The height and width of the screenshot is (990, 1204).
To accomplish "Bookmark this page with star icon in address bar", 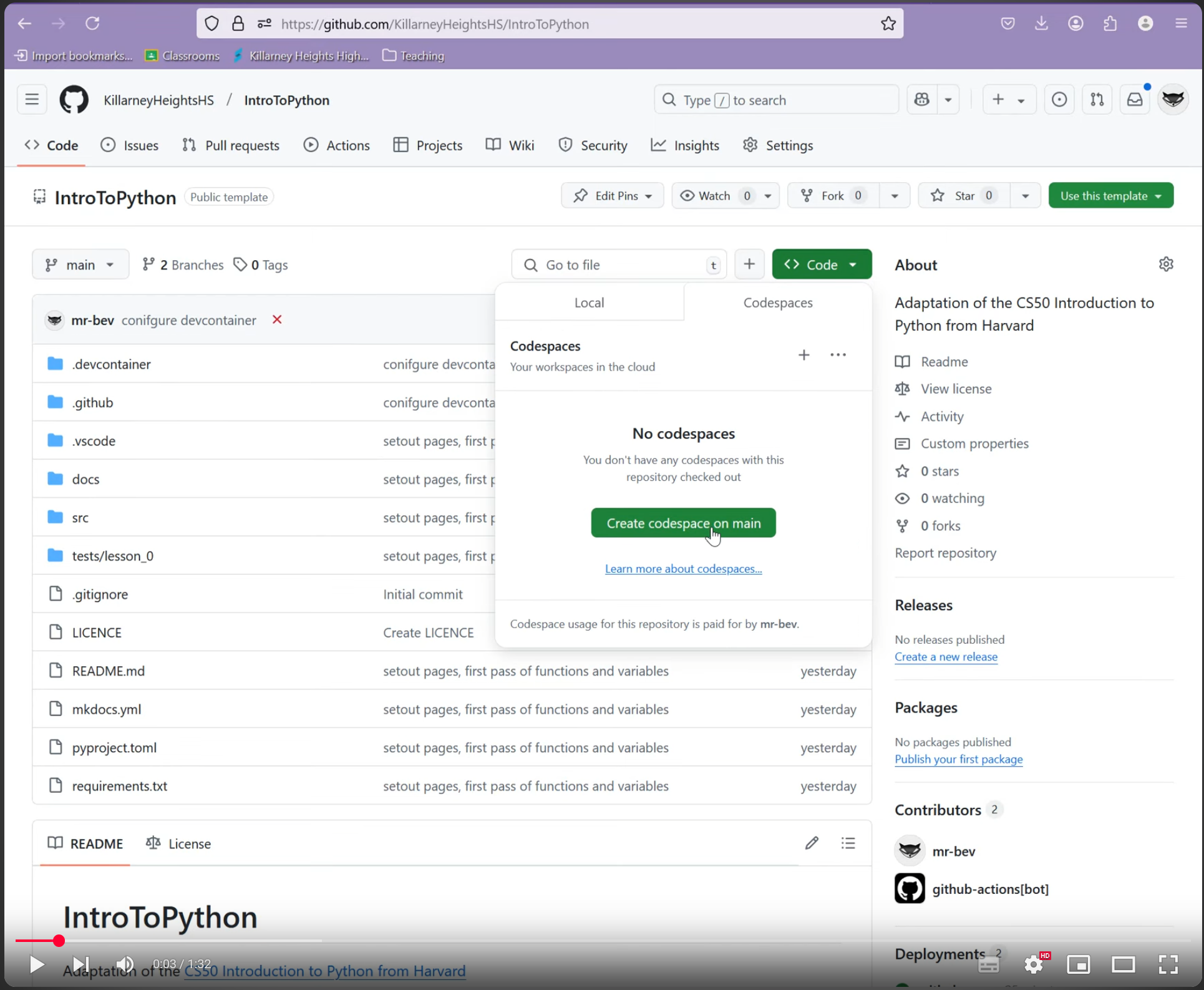I will (888, 24).
